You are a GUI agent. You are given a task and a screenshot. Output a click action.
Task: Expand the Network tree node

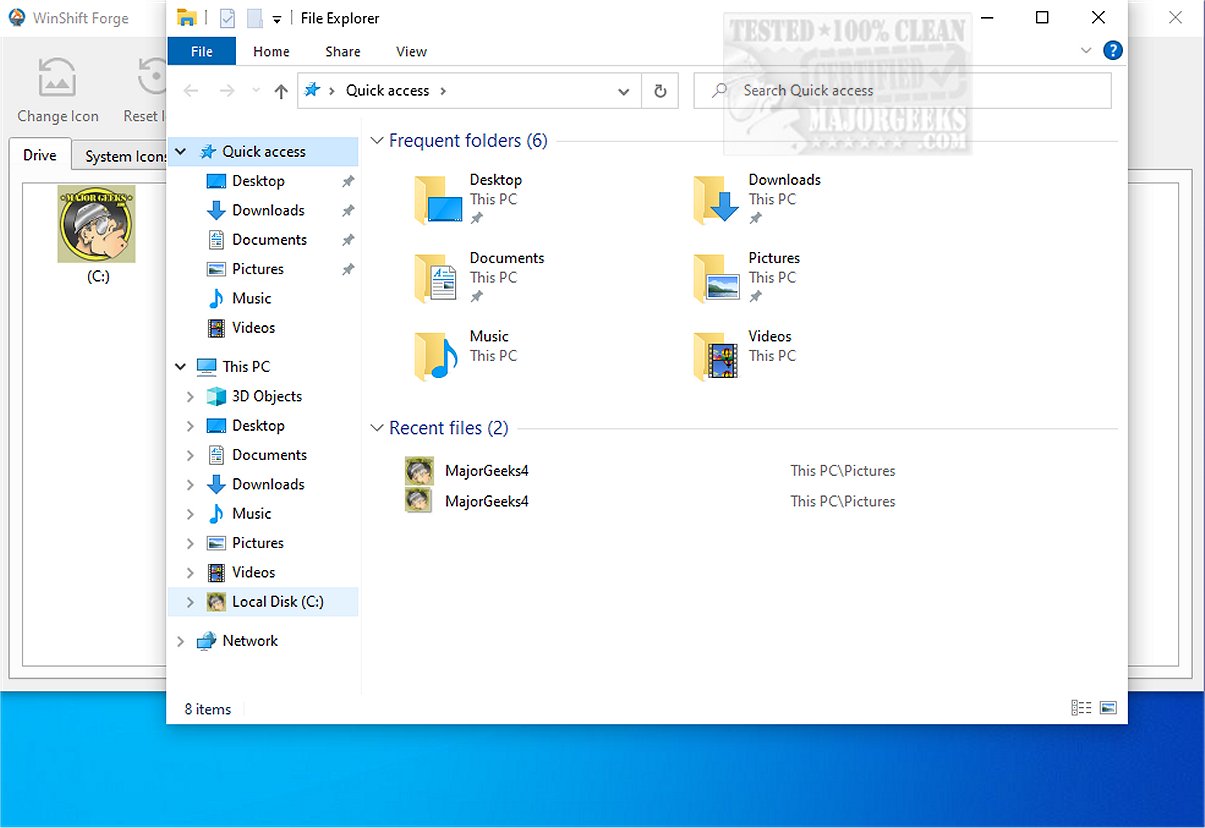[x=181, y=641]
